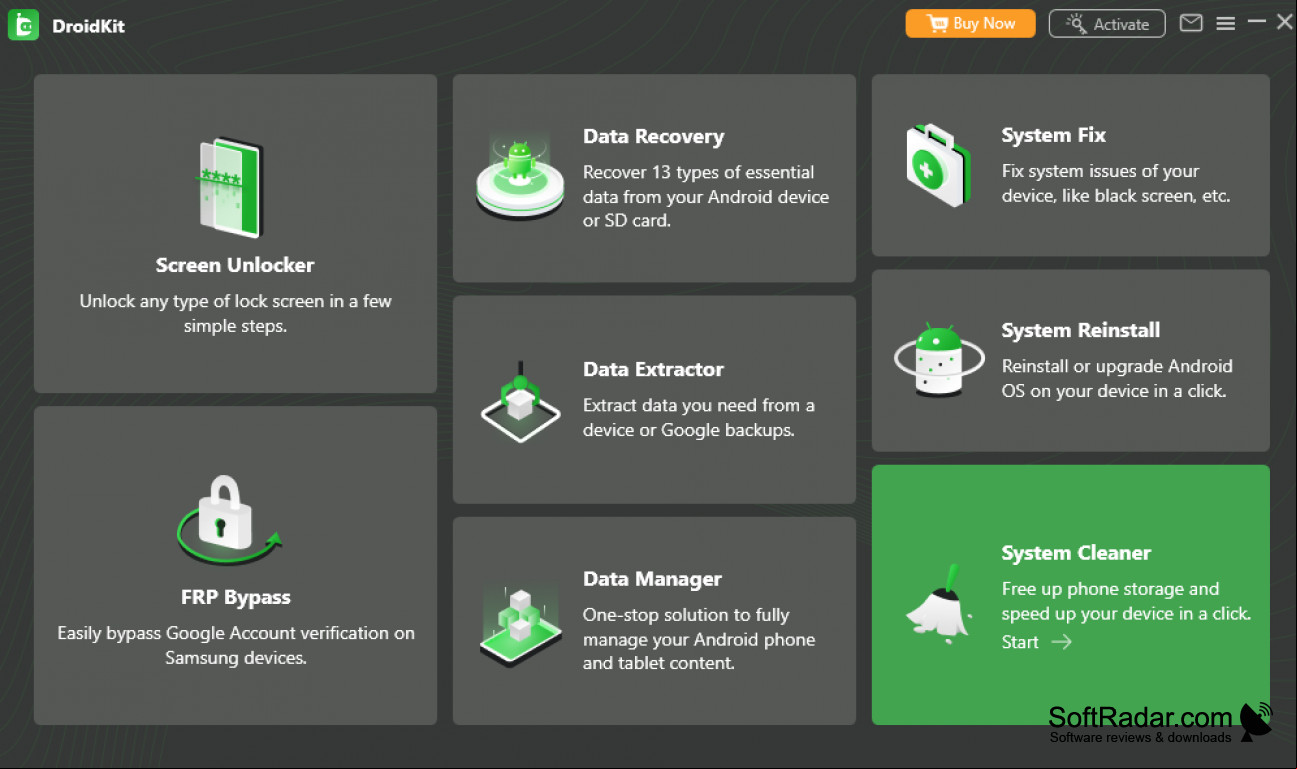Click the Data Recovery android icon
The width and height of the screenshot is (1297, 769).
(x=518, y=178)
